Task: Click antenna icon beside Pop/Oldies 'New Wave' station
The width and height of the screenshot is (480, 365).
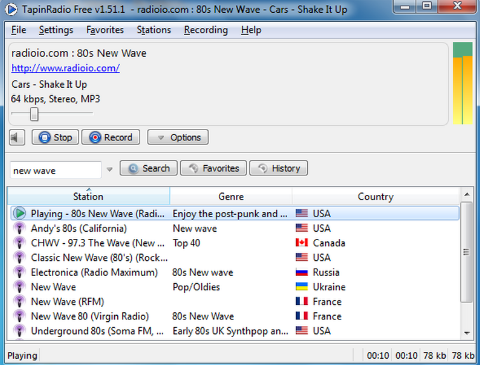Action: 19,287
